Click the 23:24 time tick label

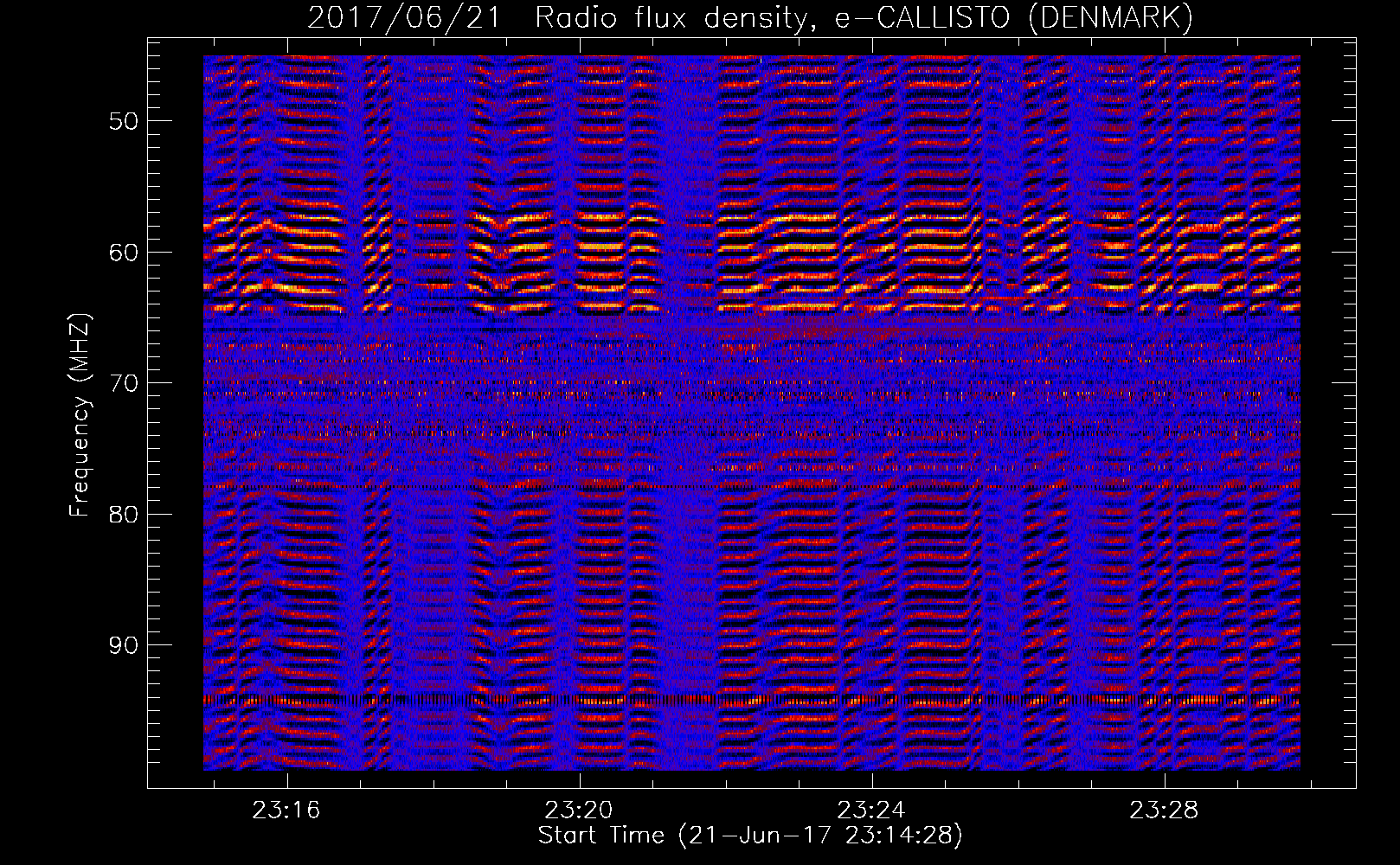872,810
